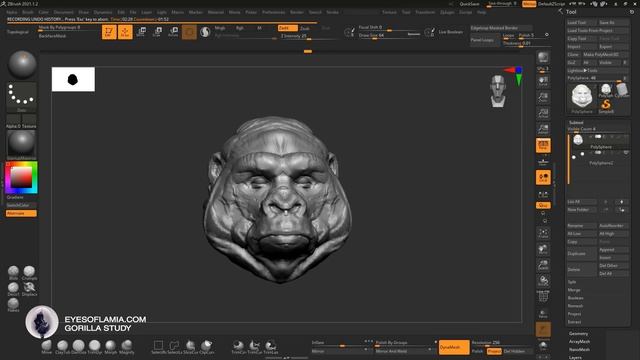Expand the Extract subtool section

pyautogui.click(x=574, y=322)
